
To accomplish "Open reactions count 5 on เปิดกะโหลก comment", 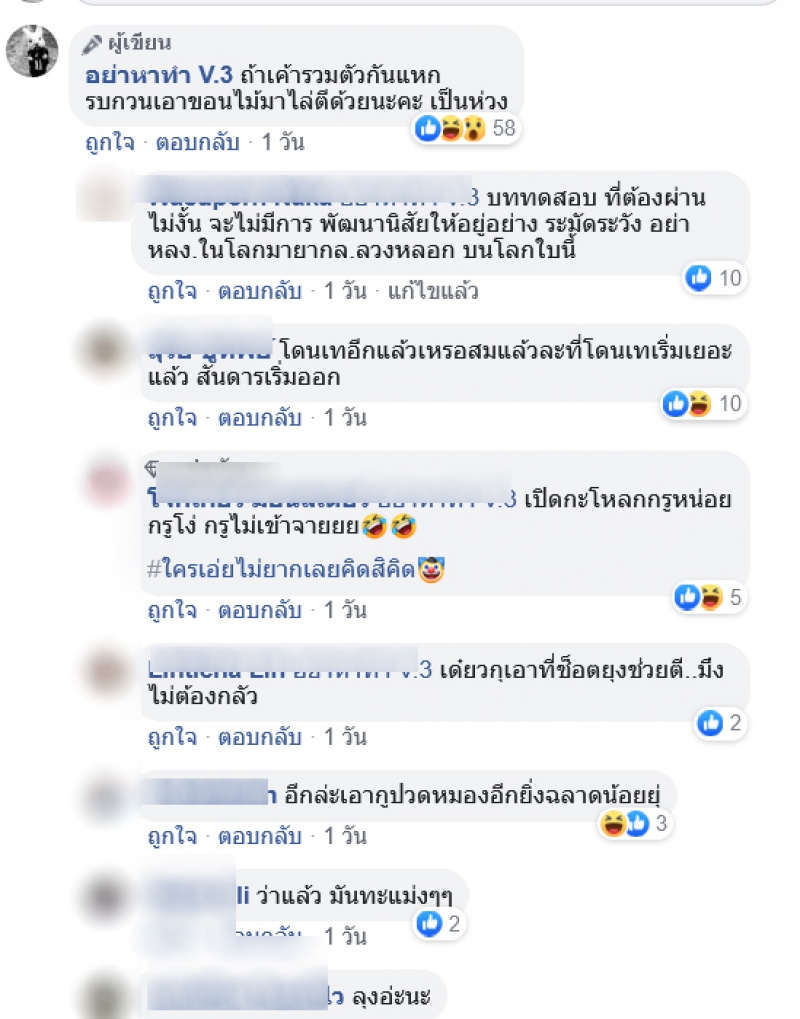I will click(708, 597).
